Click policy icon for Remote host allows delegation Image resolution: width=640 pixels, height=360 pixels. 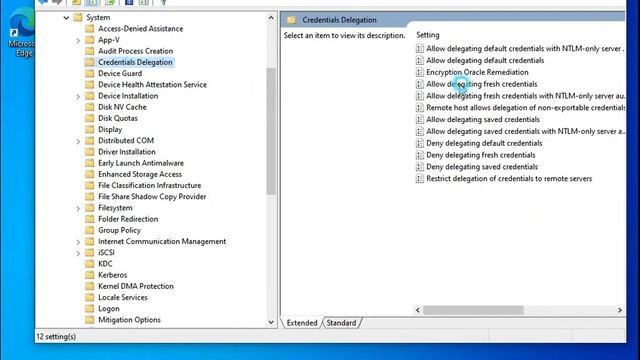click(420, 108)
